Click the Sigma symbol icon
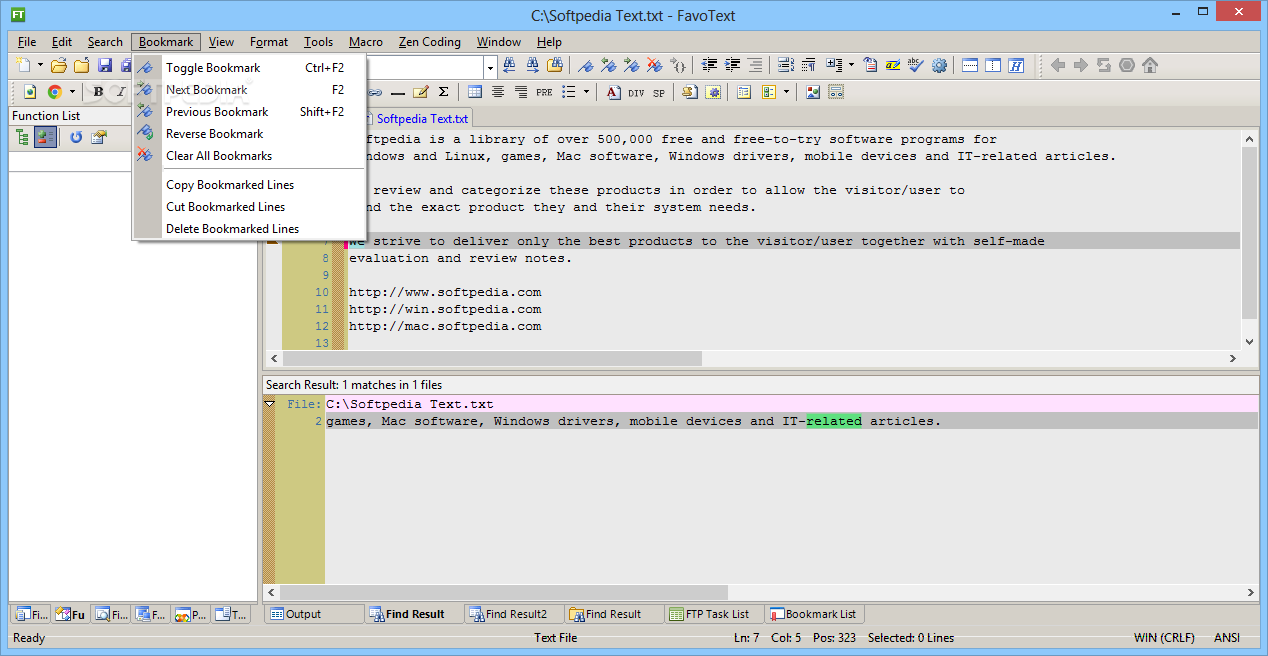Viewport: 1268px width, 656px height. (443, 92)
